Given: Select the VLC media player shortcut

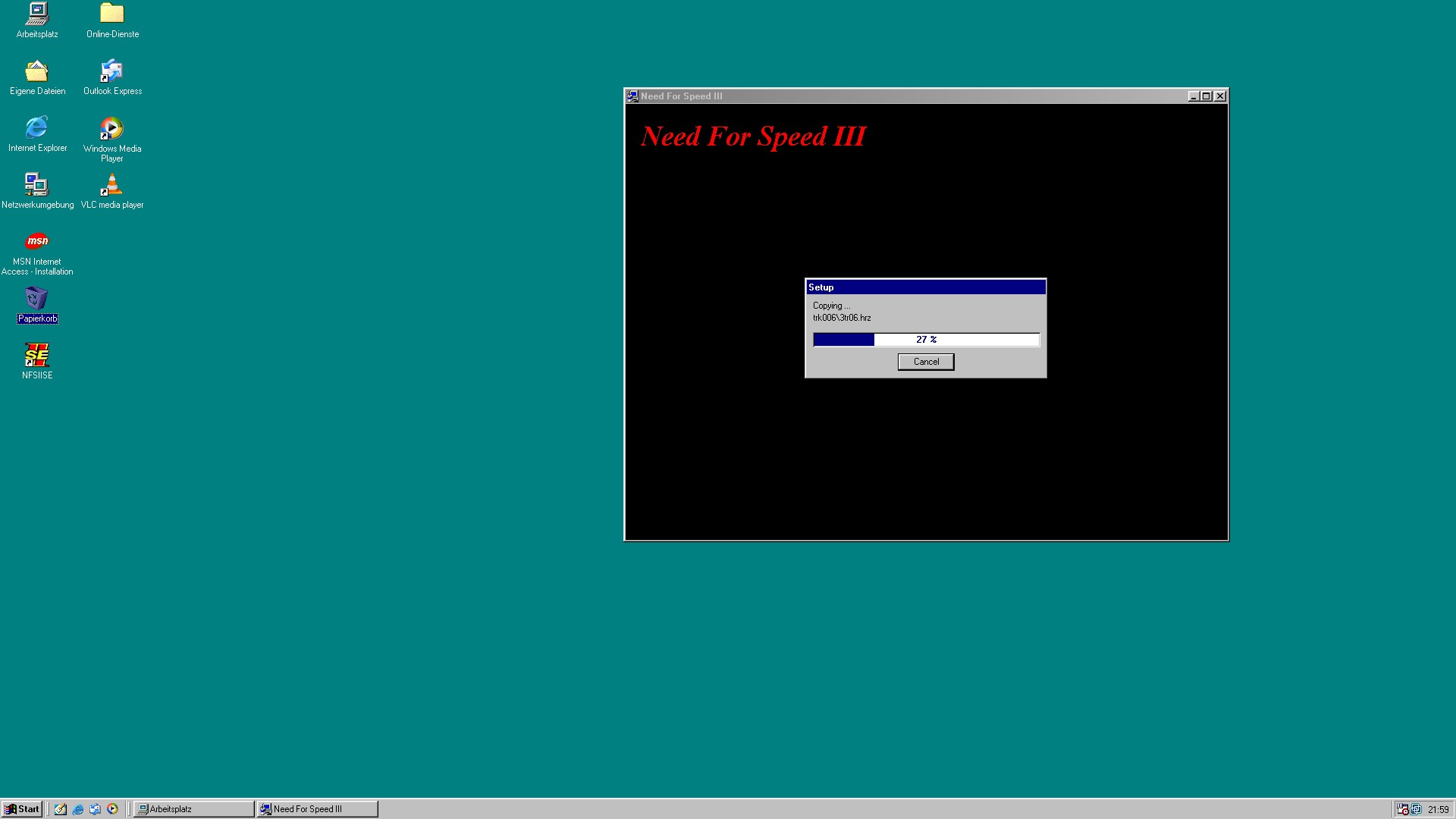Looking at the screenshot, I should click(111, 185).
